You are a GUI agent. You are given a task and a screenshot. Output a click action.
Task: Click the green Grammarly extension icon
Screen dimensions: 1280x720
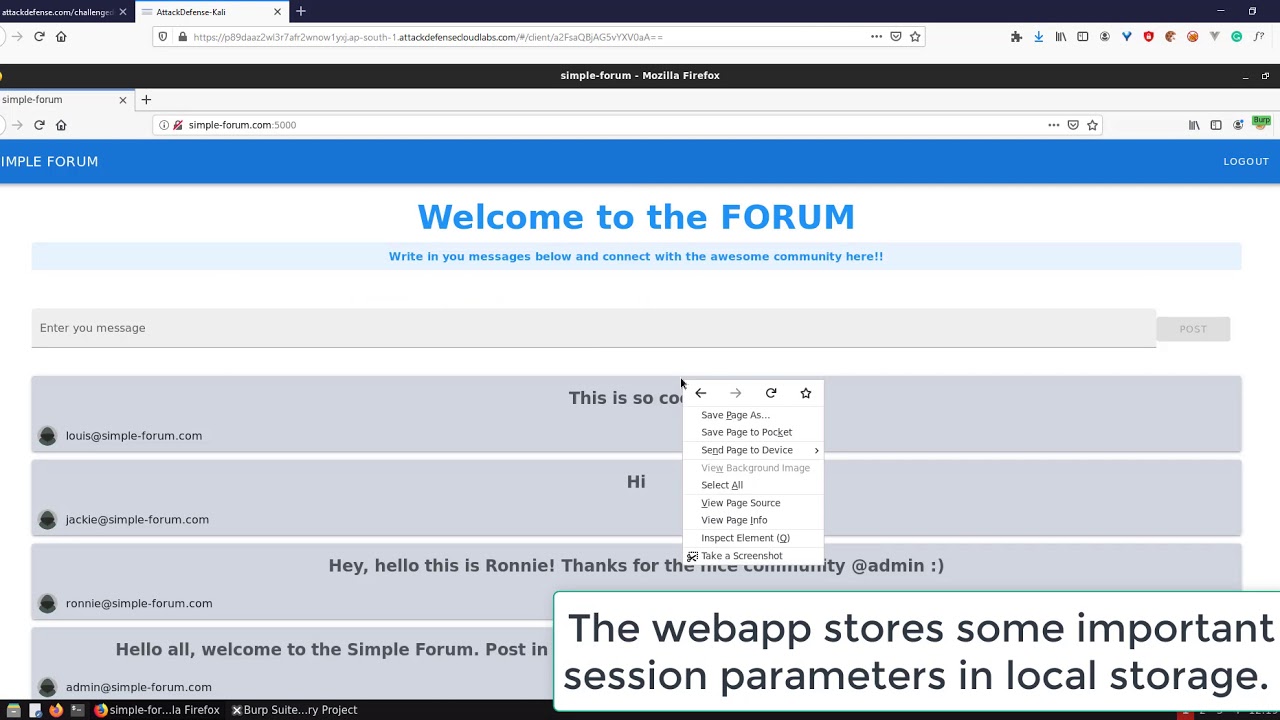pos(1236,37)
